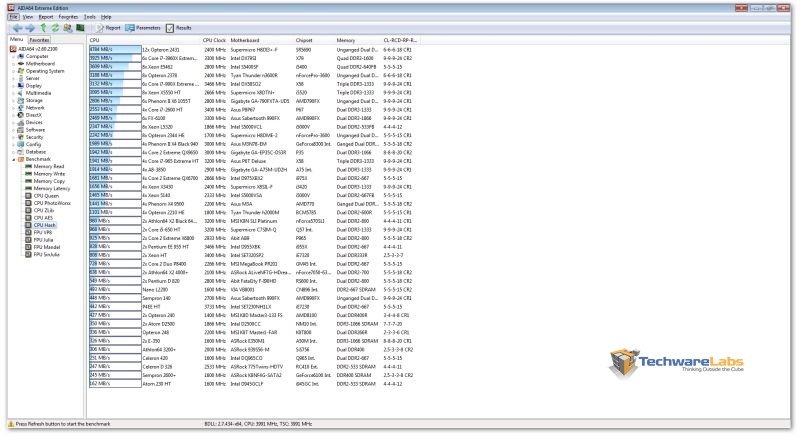Switch to the Menu tab in sidebar
Image resolution: width=800 pixels, height=437 pixels.
coord(16,39)
